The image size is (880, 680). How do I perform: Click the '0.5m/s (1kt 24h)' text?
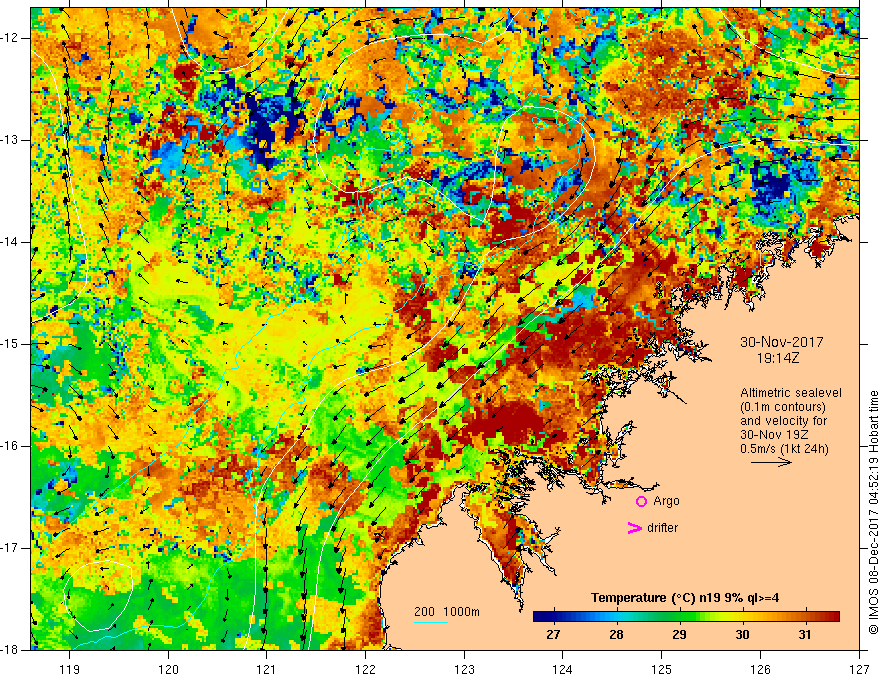pyautogui.click(x=784, y=449)
